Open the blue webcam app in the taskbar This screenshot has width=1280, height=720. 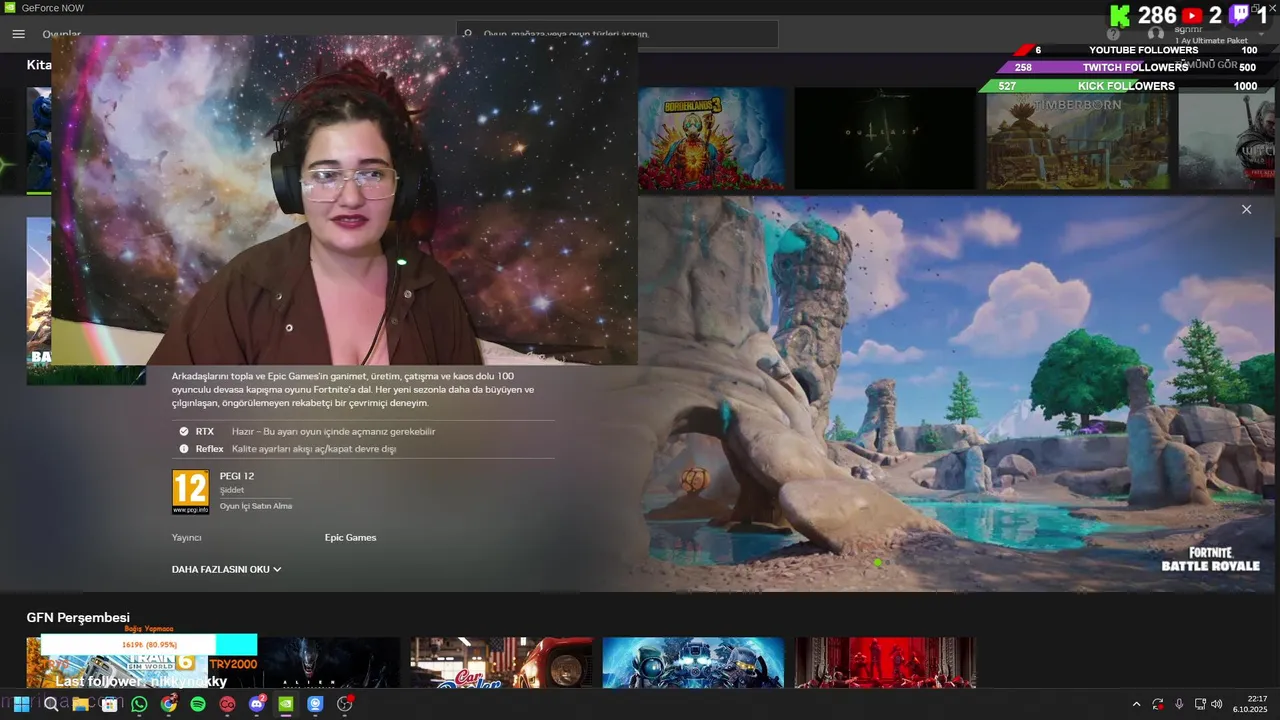coord(316,704)
